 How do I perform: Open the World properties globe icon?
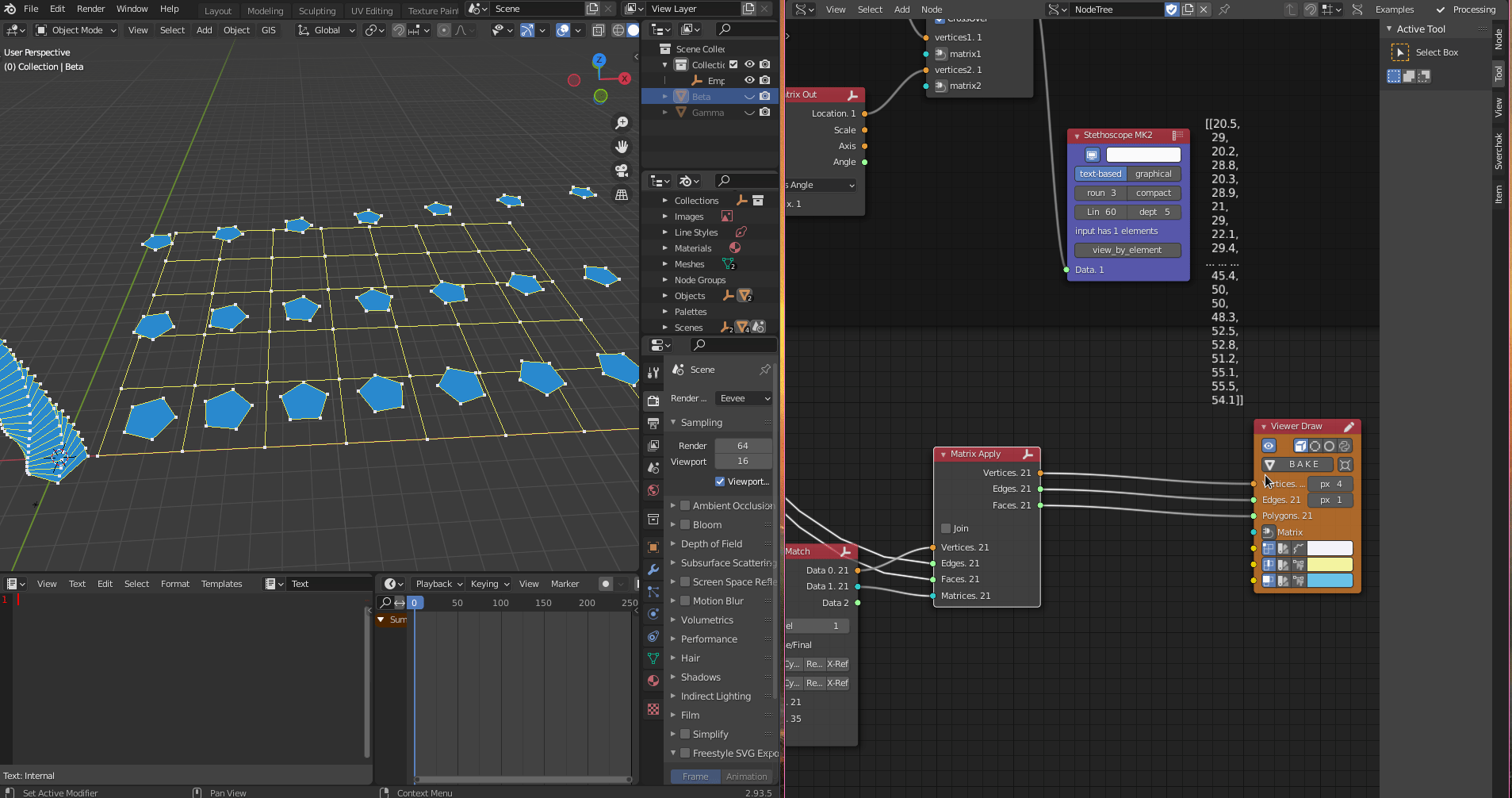[x=653, y=490]
